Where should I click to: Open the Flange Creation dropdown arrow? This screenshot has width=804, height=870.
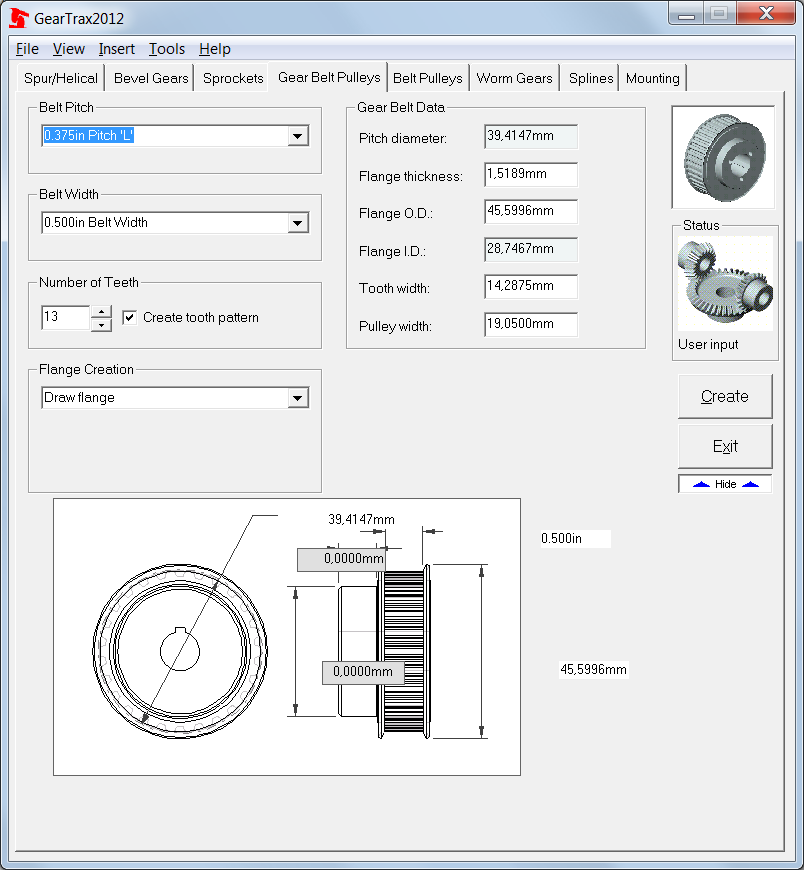298,398
